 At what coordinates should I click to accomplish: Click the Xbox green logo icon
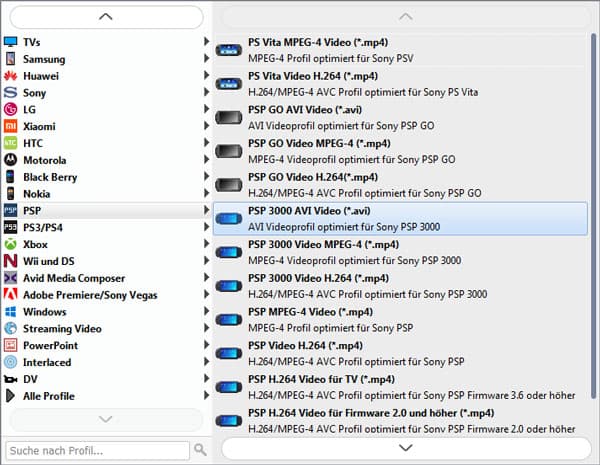click(x=10, y=244)
